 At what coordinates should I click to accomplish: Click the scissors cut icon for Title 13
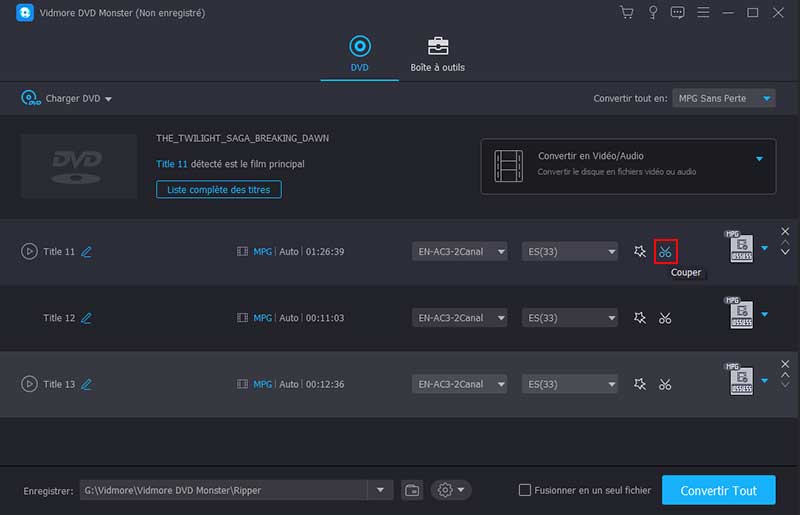(665, 384)
